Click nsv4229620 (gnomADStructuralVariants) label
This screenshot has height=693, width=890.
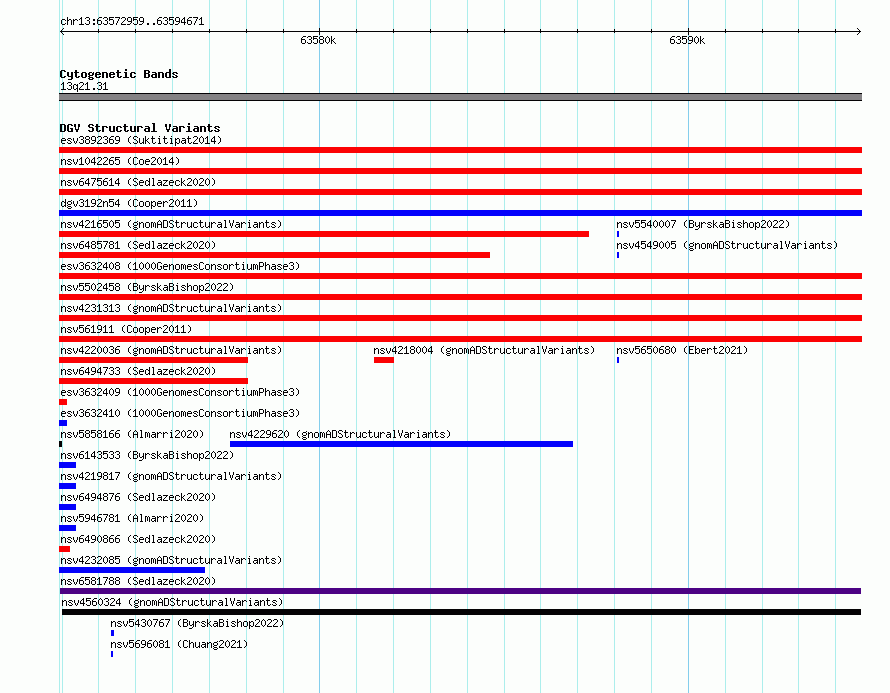pyautogui.click(x=340, y=434)
